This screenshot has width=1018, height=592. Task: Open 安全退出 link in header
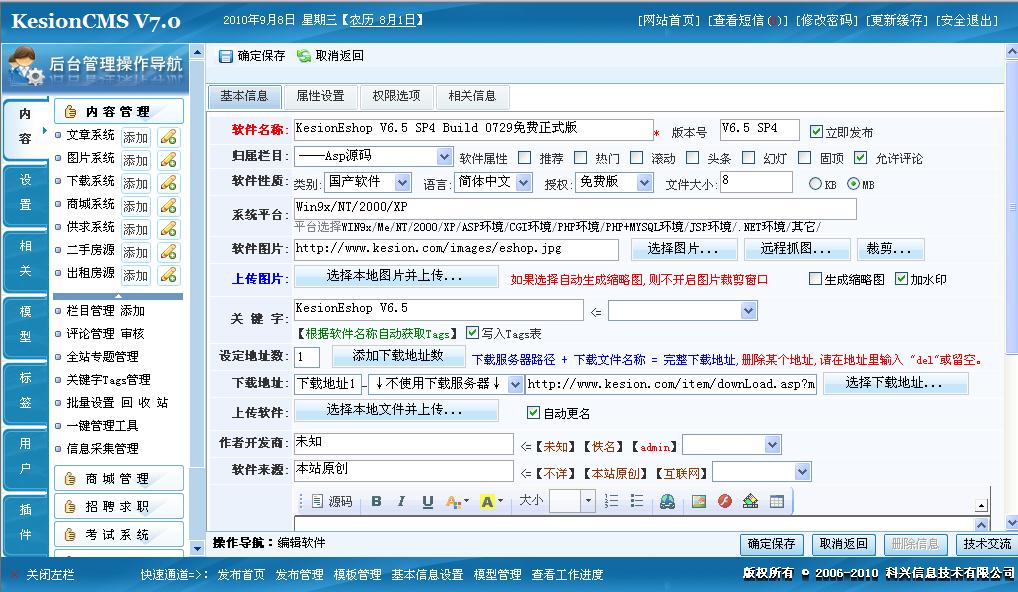967,20
